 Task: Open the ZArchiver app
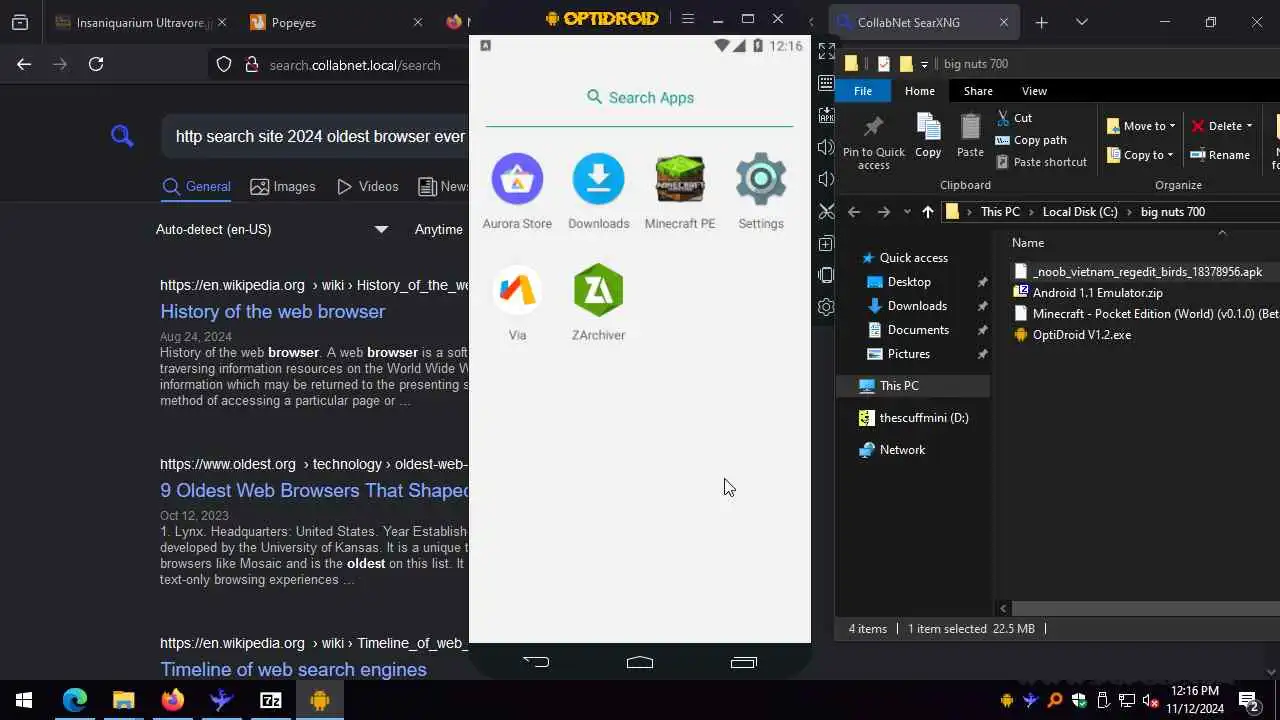click(598, 303)
